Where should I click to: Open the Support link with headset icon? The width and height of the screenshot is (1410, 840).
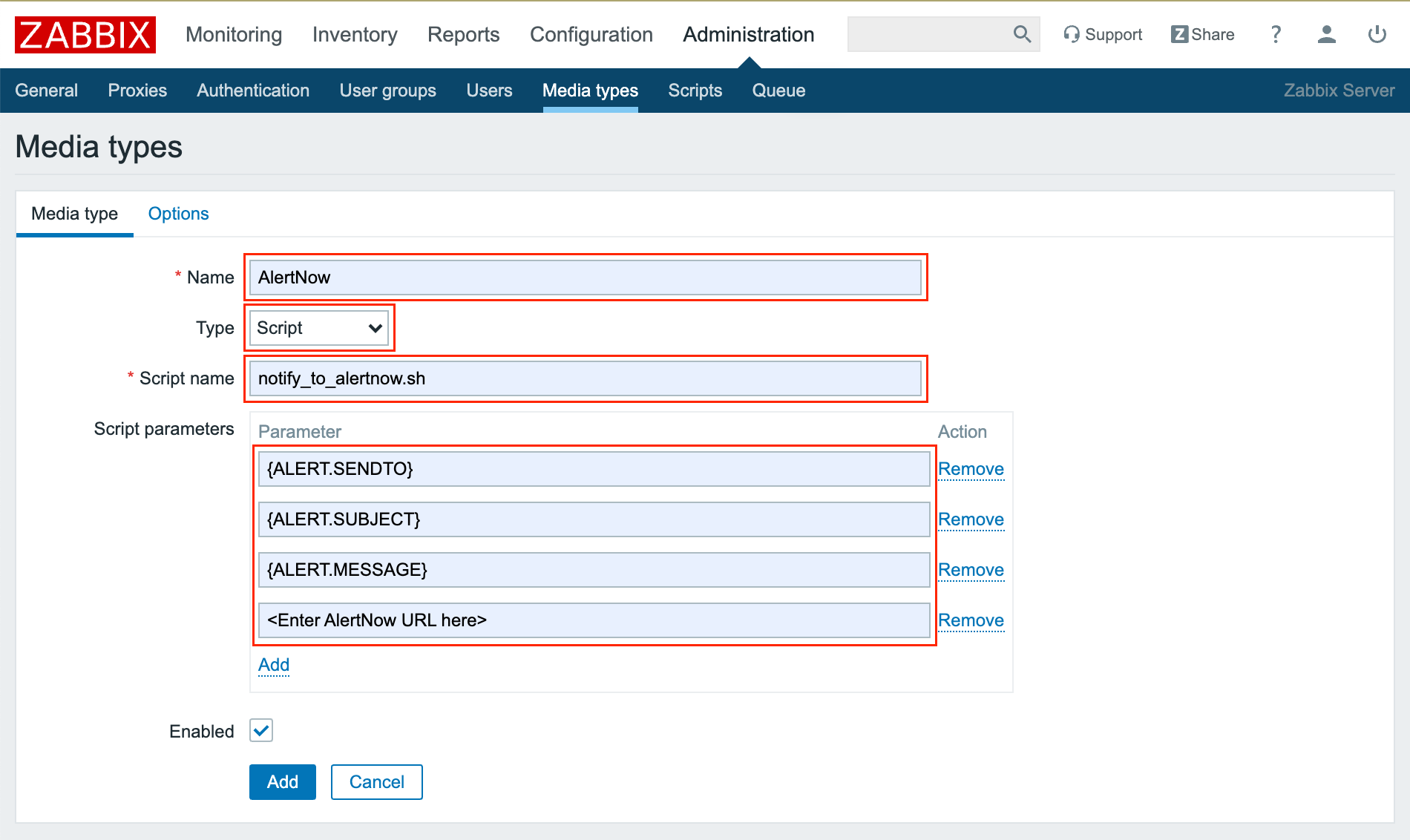point(1103,35)
